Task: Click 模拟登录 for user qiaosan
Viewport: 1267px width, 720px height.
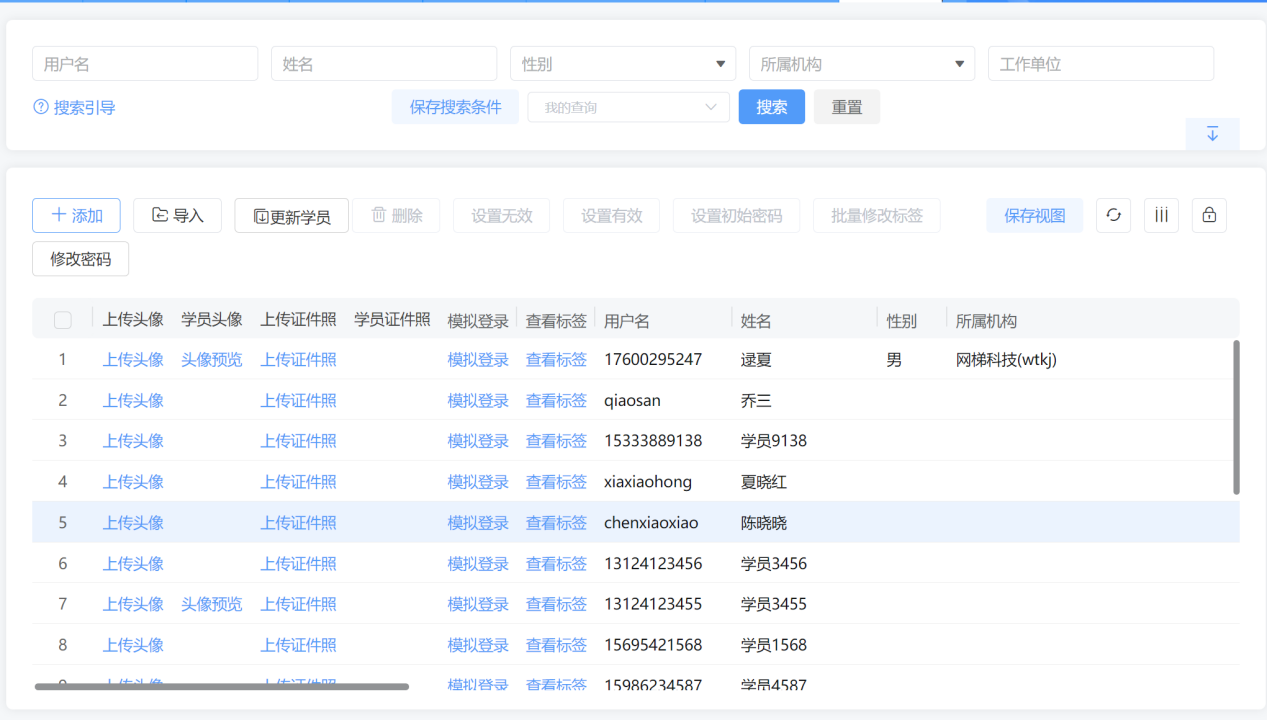Action: [x=478, y=401]
